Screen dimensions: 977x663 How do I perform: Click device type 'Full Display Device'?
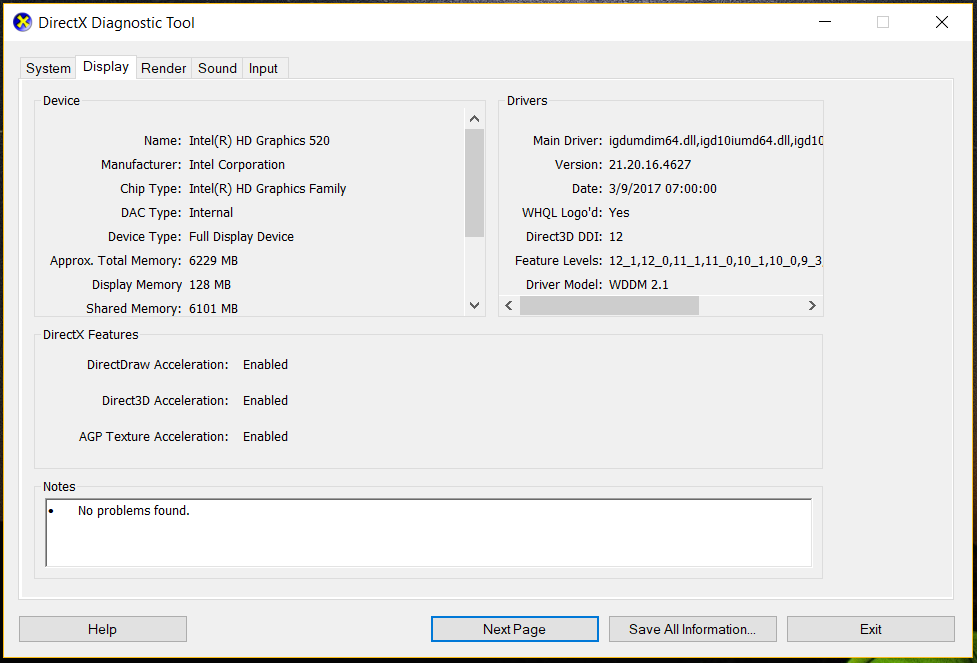coord(241,237)
